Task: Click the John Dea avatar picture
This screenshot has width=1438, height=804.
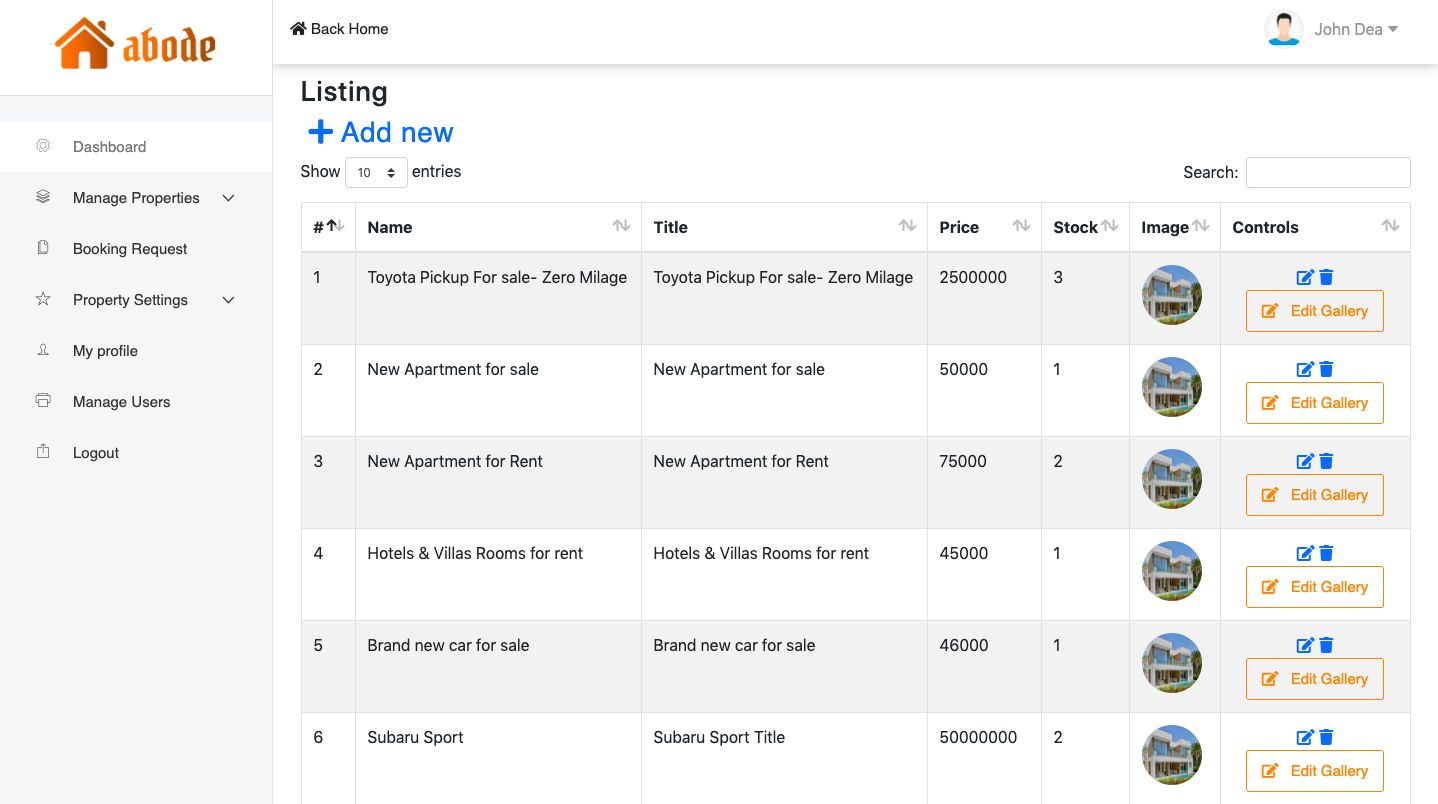Action: 1283,29
